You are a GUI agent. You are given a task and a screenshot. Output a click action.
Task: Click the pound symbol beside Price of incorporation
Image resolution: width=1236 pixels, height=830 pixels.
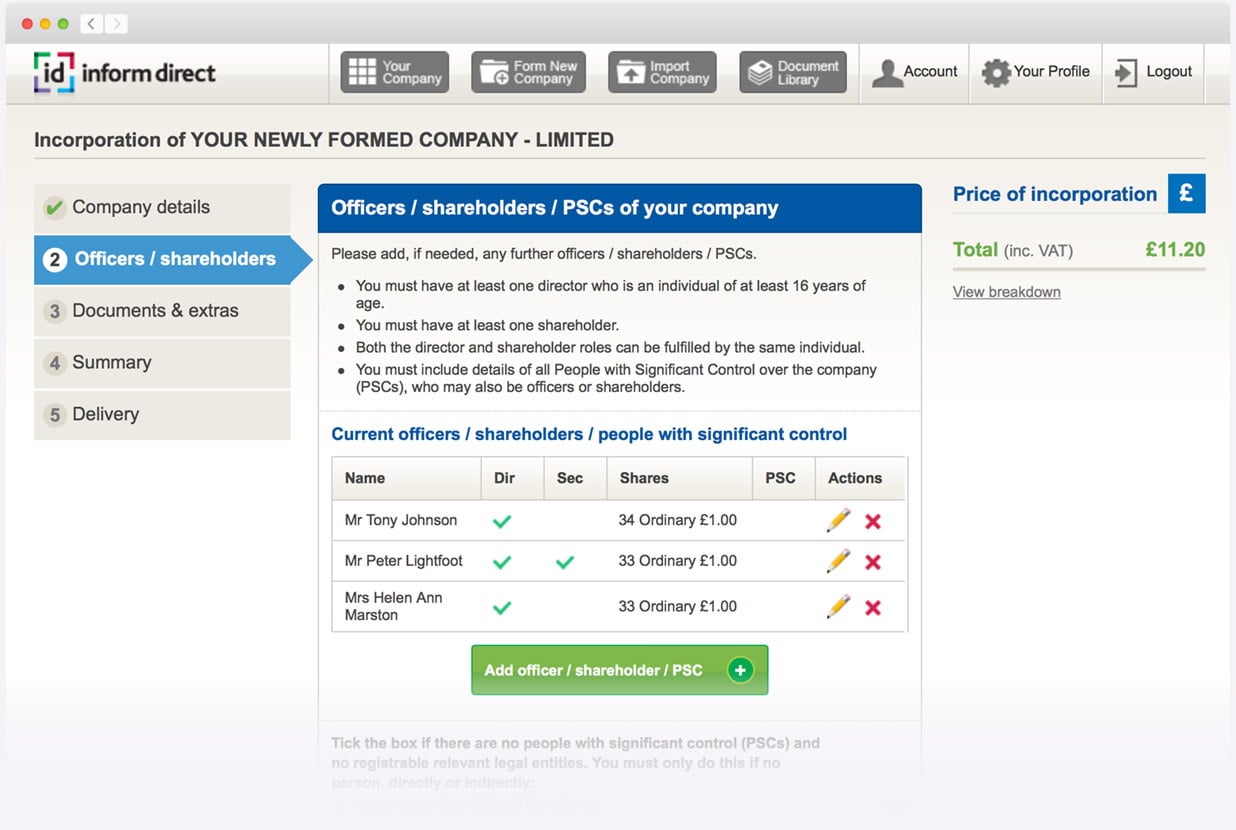(x=1187, y=194)
